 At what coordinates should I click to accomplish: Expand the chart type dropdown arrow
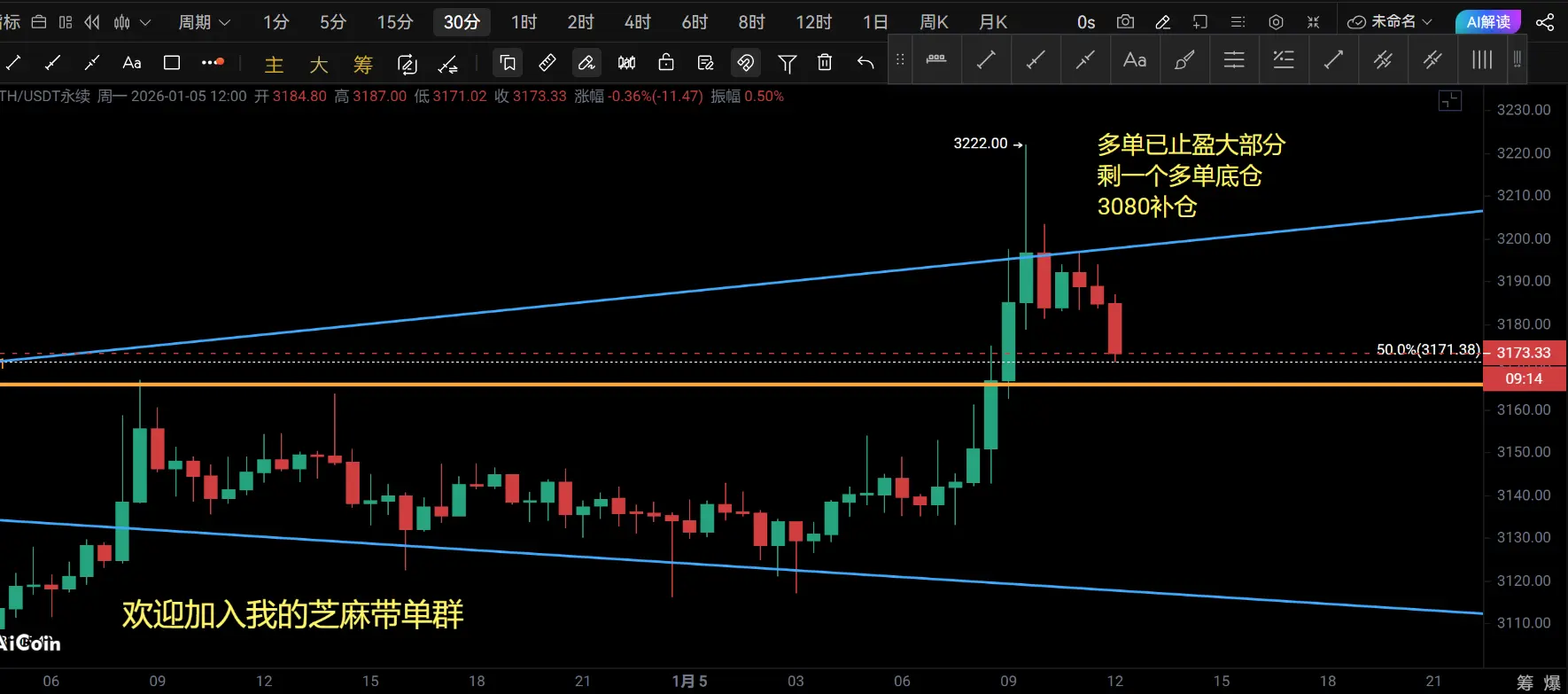point(145,22)
